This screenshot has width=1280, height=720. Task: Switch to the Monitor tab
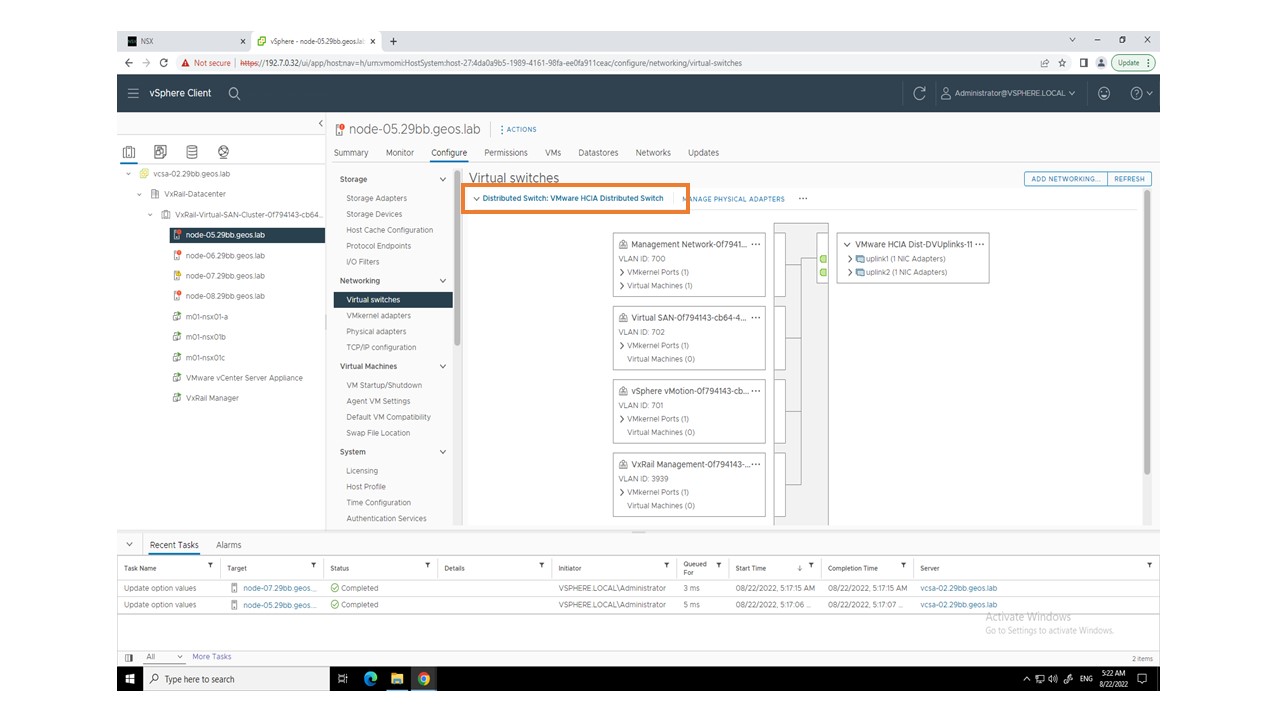[x=399, y=153]
